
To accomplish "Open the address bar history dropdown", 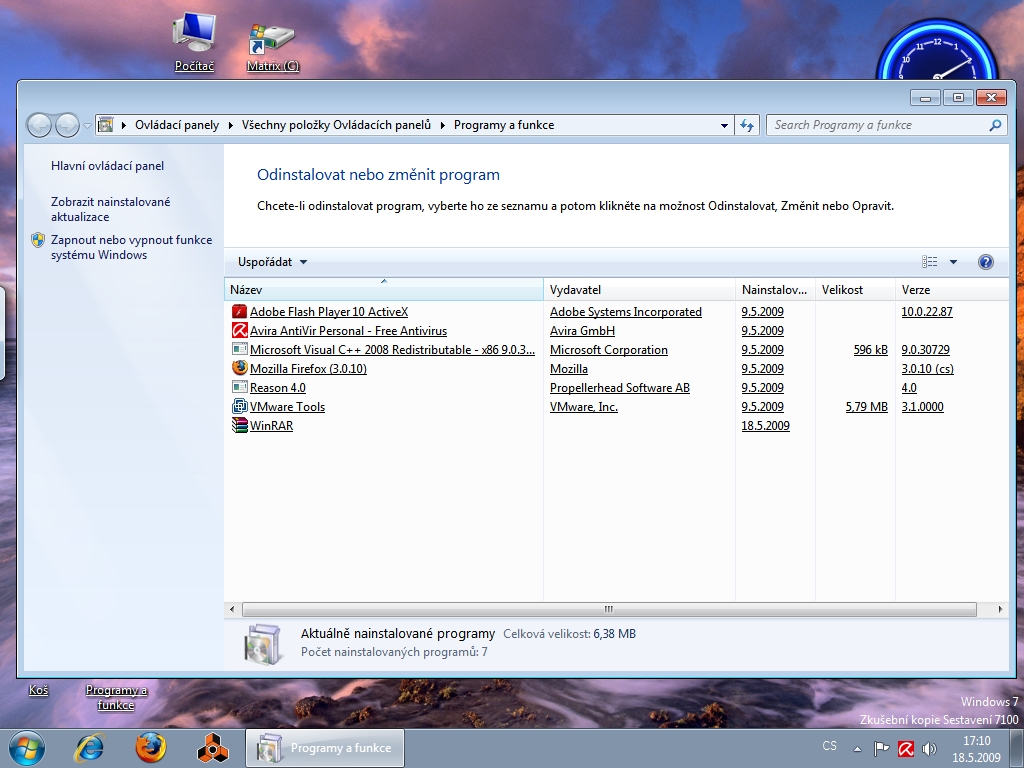I will click(x=724, y=125).
